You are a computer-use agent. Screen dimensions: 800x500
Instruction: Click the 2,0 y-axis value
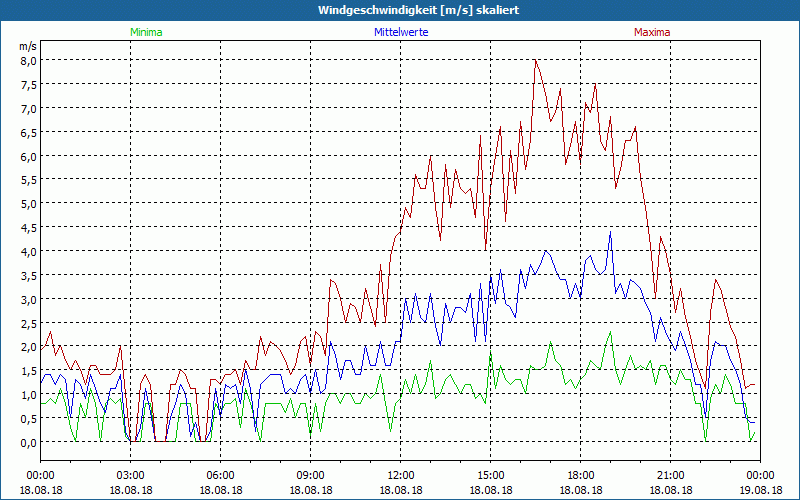[x=29, y=347]
